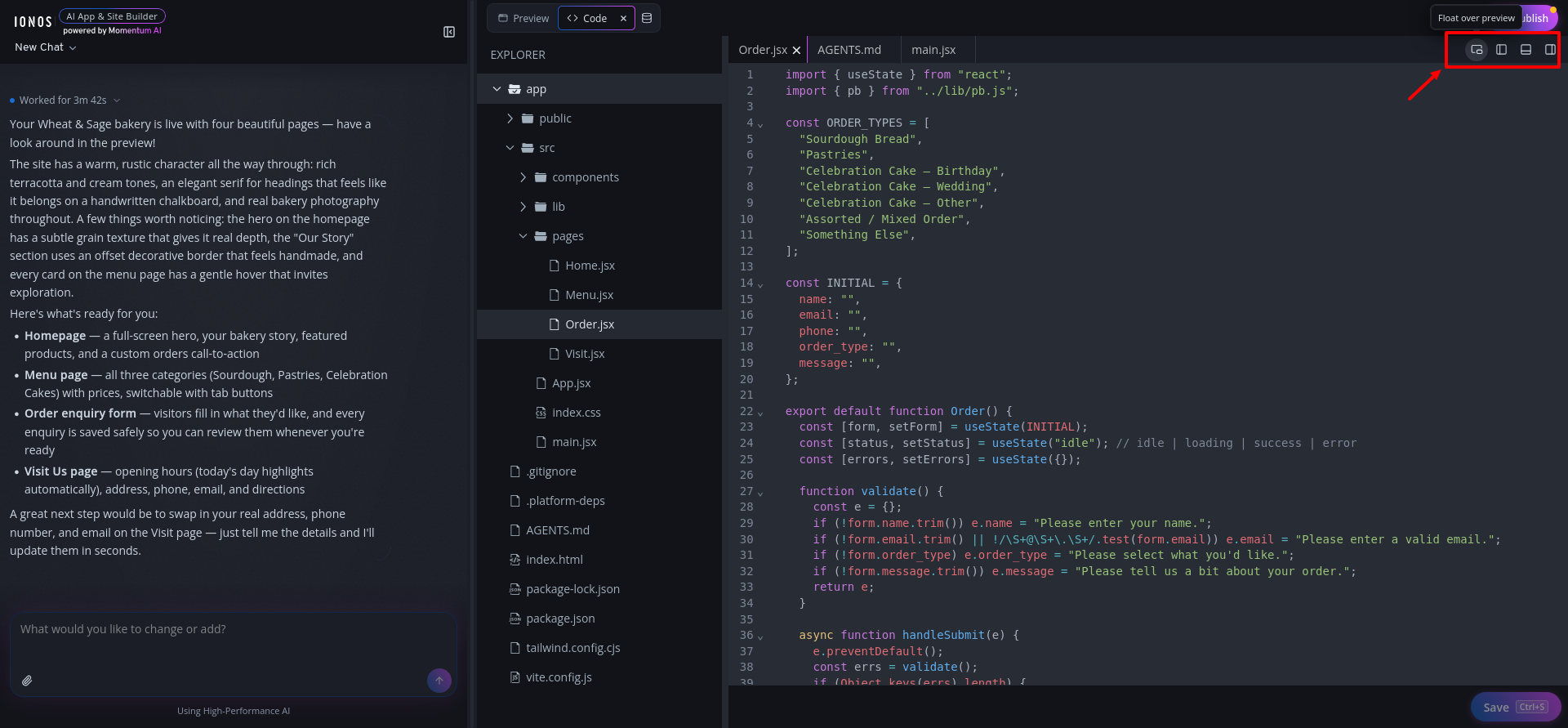Open the New Chat dropdown
The width and height of the screenshot is (1568, 728).
pos(46,47)
